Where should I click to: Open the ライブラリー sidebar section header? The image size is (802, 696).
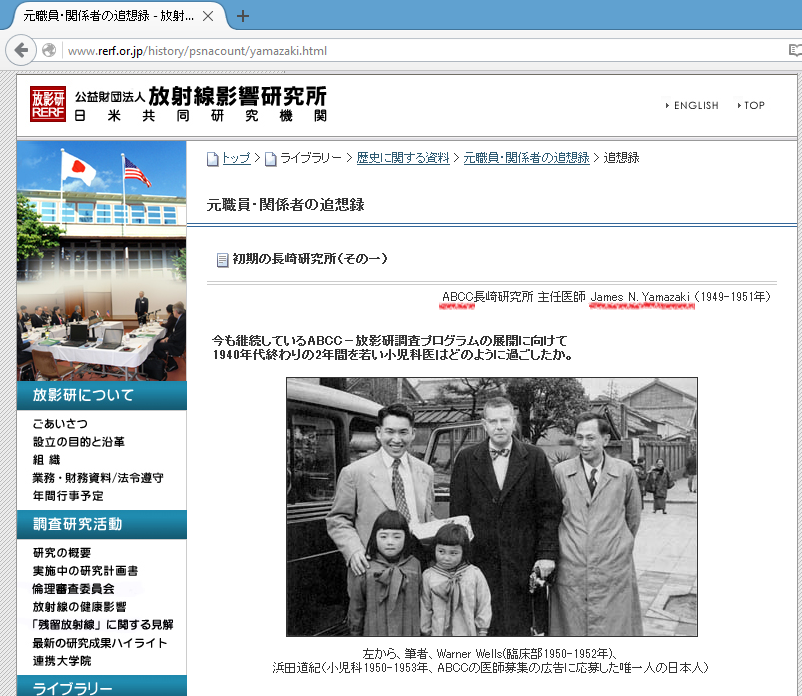pyautogui.click(x=102, y=686)
